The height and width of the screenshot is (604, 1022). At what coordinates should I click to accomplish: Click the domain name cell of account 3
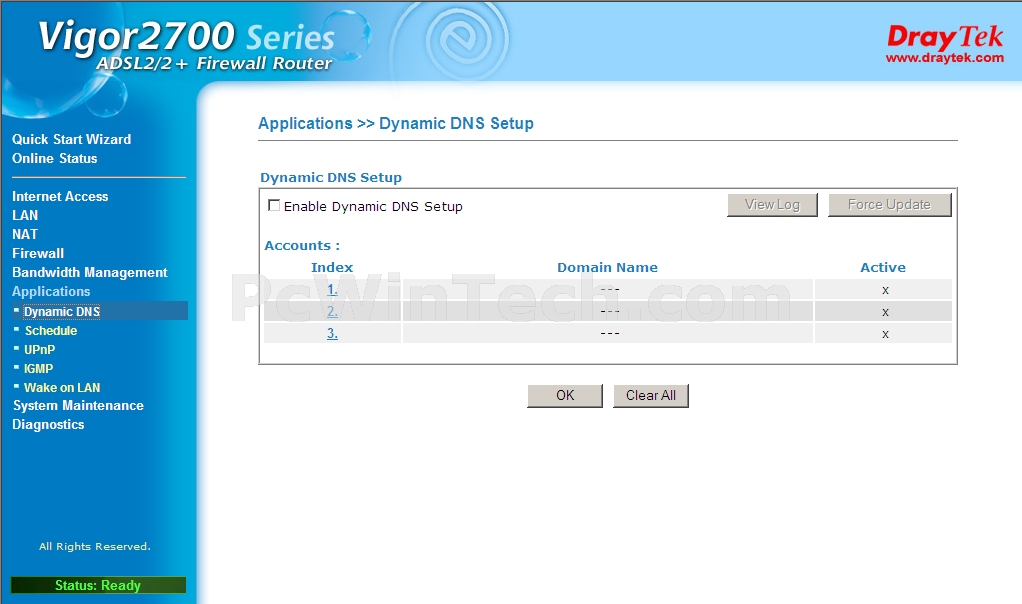[x=608, y=334]
